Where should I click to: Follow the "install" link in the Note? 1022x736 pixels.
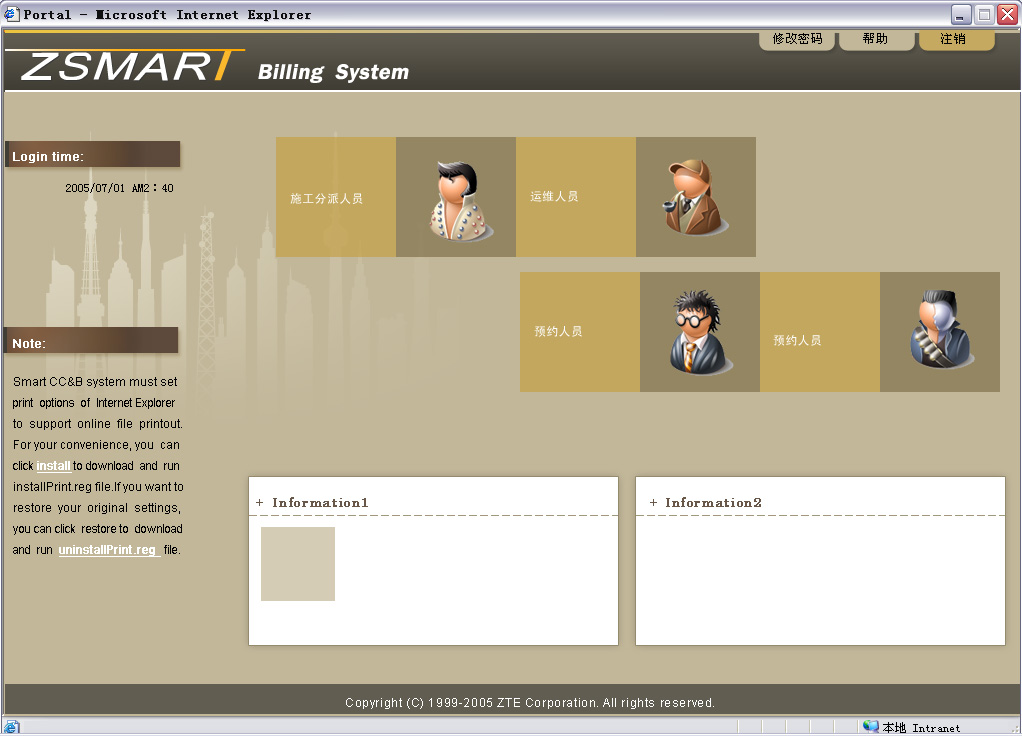pyautogui.click(x=54, y=466)
